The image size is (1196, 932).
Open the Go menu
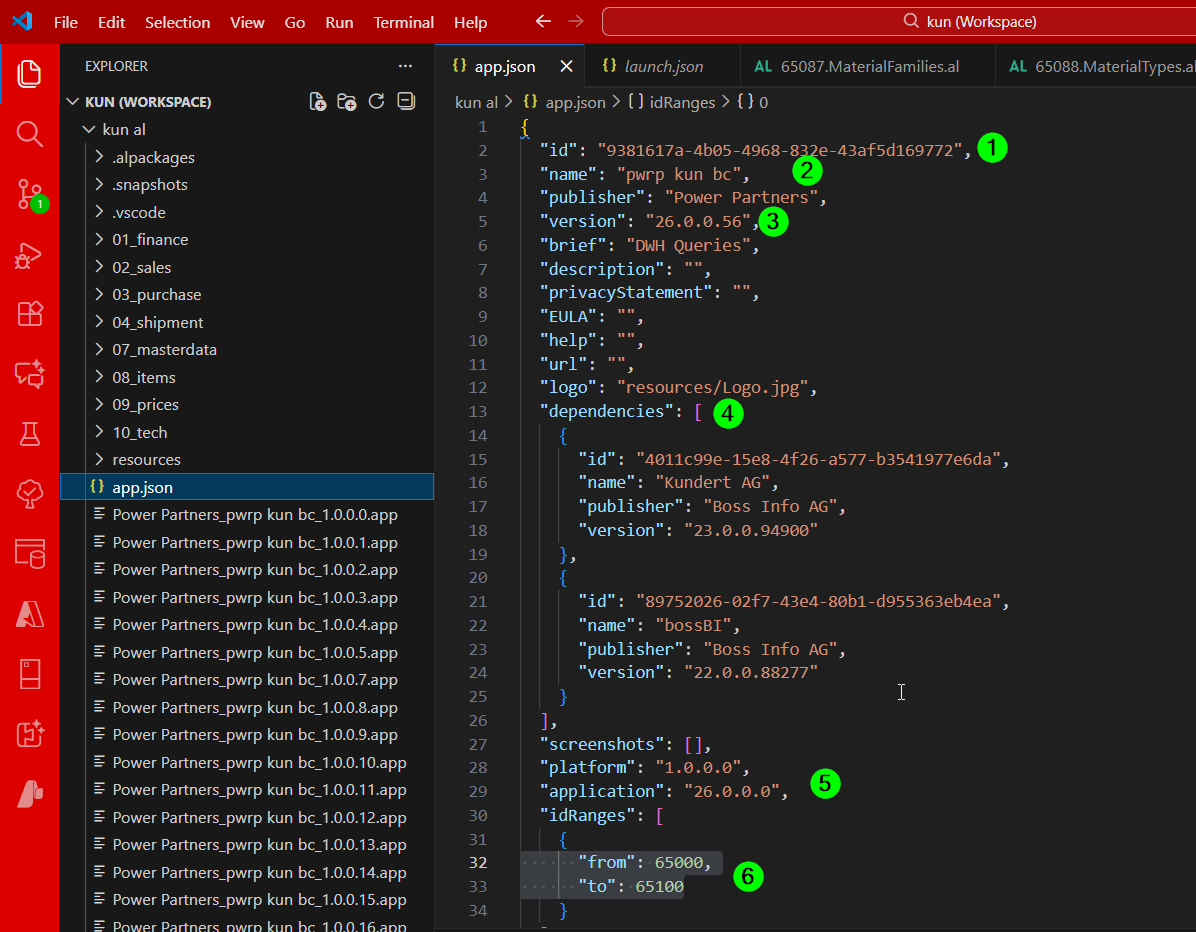(x=295, y=22)
